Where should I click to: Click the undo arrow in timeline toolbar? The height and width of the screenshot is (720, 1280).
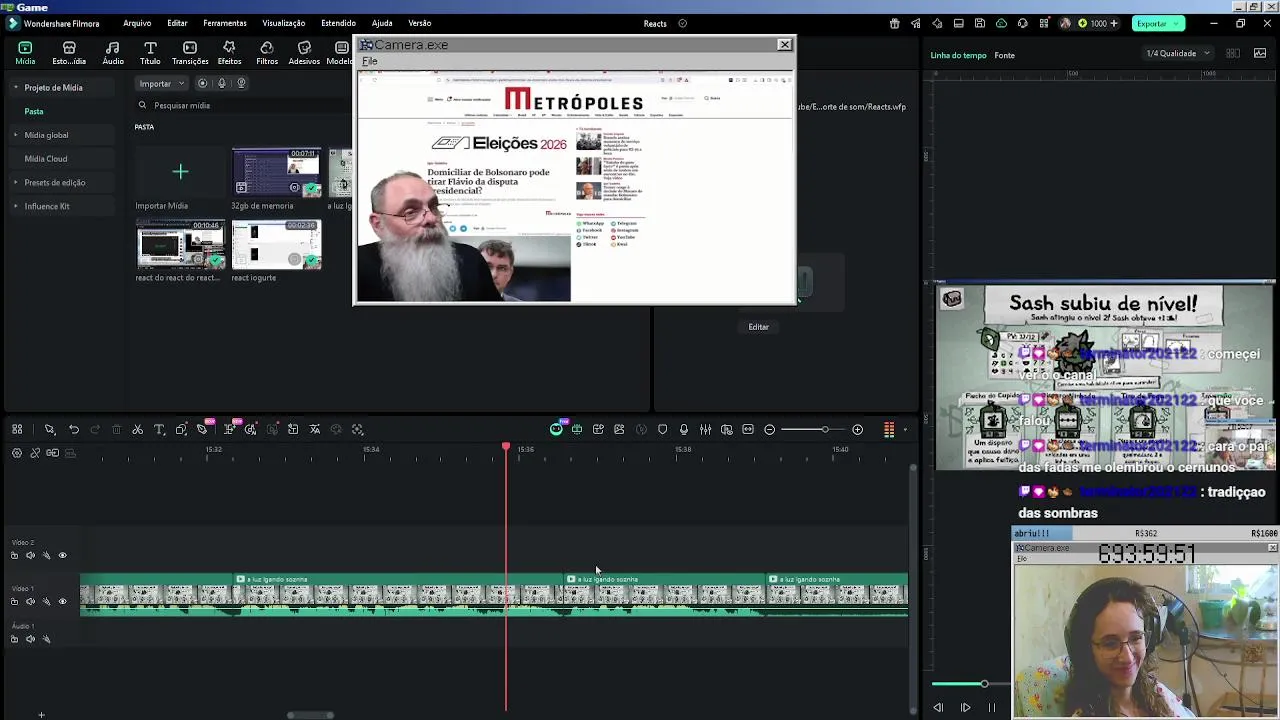pos(74,429)
